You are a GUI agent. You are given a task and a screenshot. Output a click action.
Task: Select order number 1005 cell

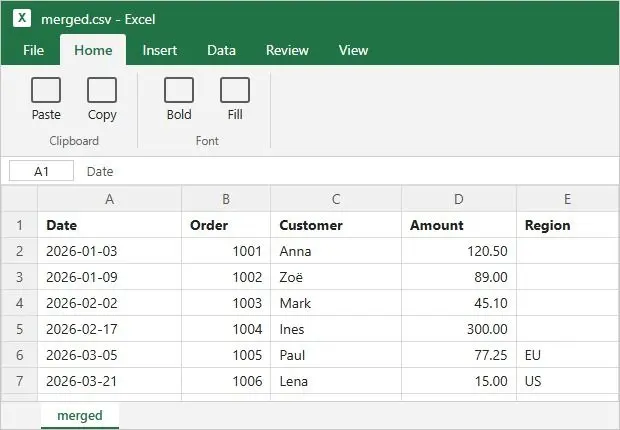(x=226, y=355)
